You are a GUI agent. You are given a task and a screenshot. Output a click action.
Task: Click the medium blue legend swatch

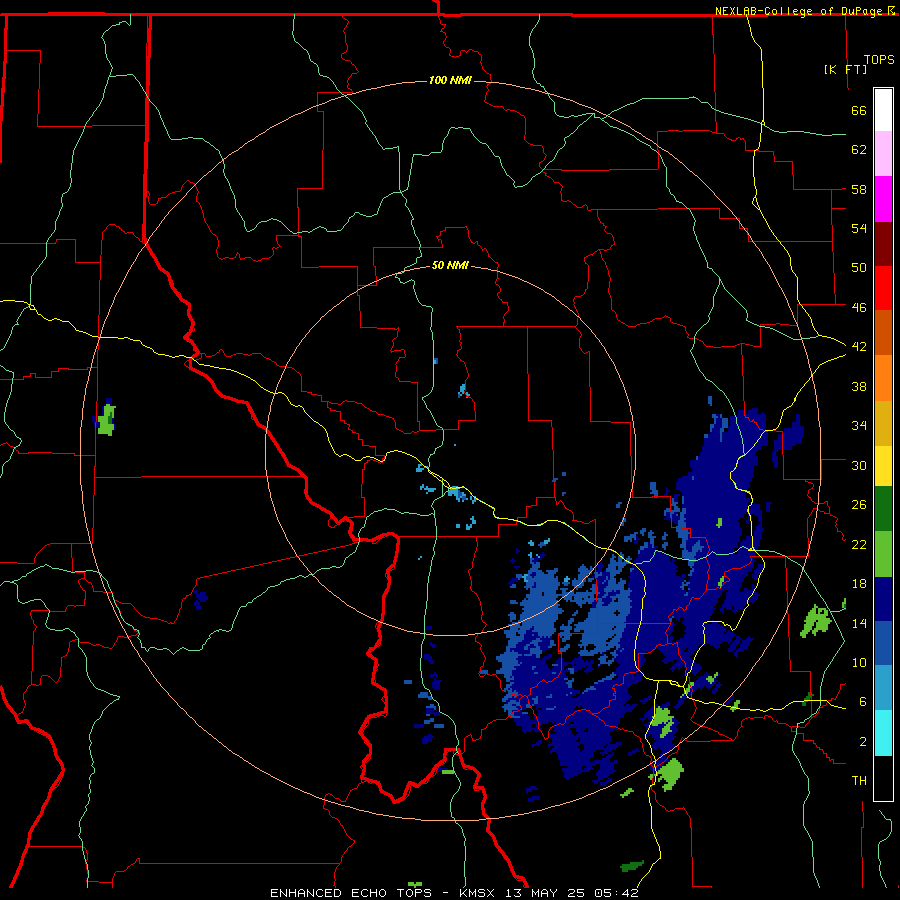(883, 643)
